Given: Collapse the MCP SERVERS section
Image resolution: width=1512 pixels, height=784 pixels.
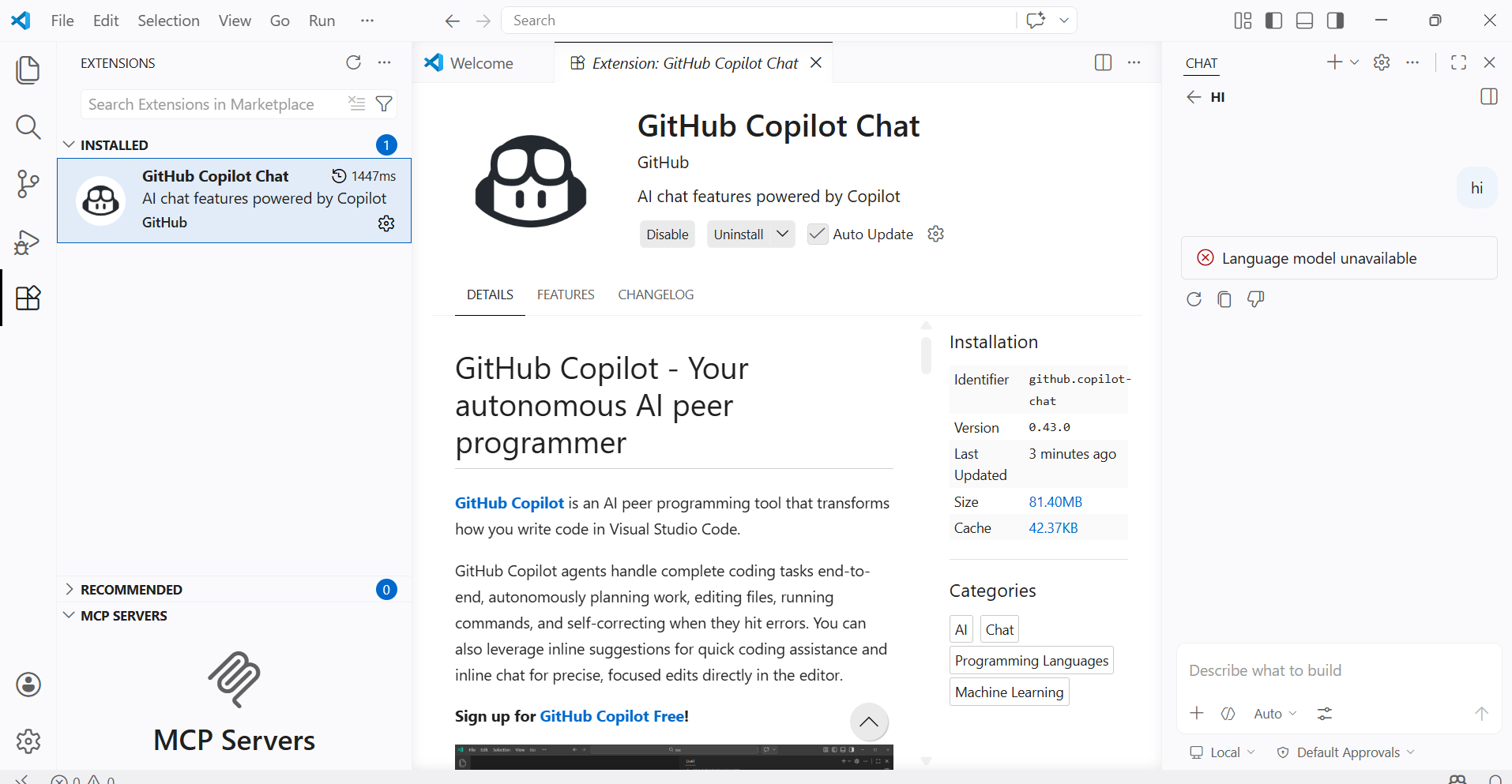Looking at the screenshot, I should pos(69,615).
